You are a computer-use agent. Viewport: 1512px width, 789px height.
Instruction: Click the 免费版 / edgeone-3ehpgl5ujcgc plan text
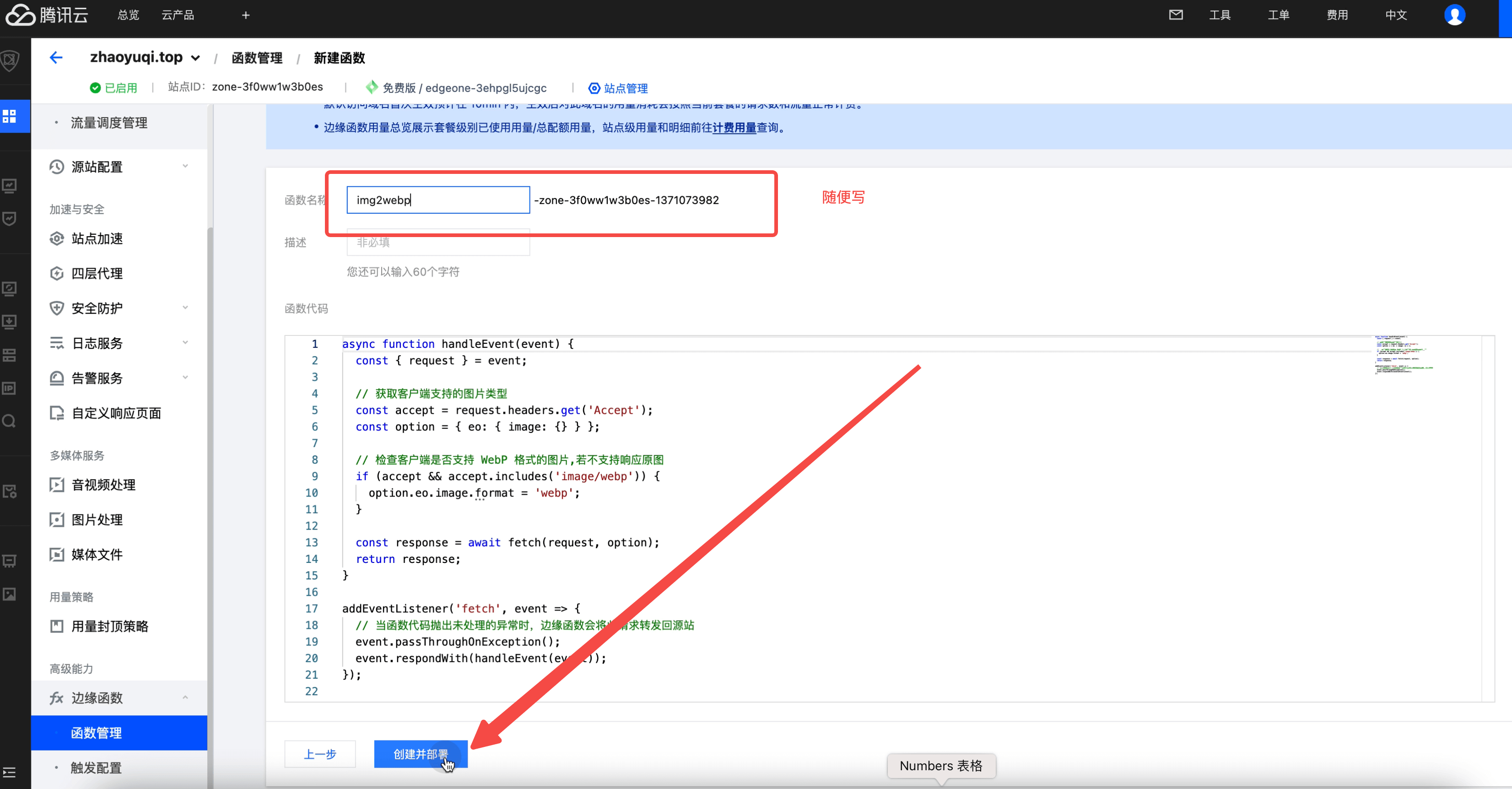(x=464, y=88)
